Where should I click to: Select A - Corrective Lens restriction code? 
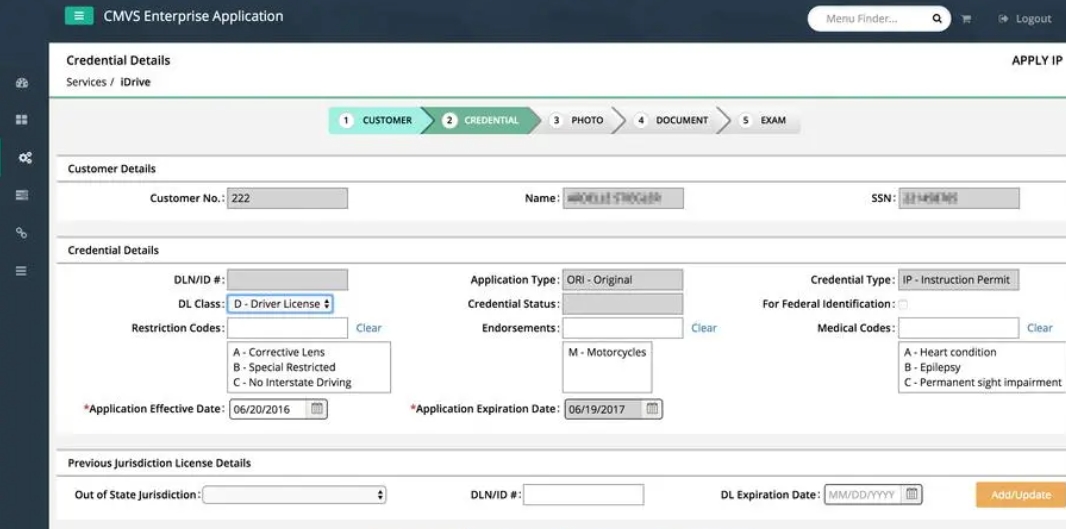tap(279, 352)
